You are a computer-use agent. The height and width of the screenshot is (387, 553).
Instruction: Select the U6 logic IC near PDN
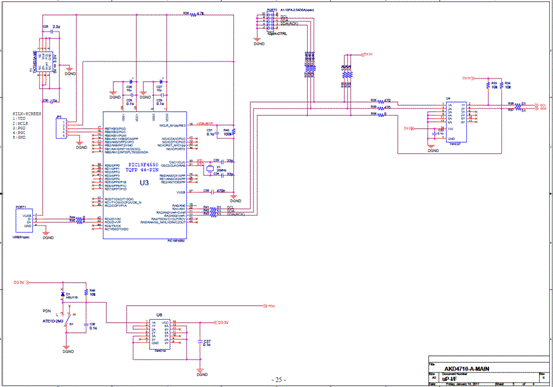159,334
